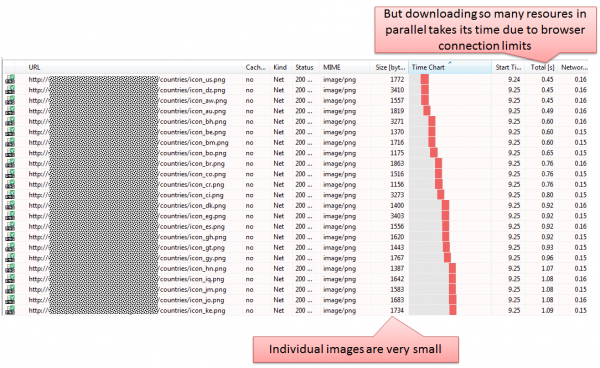The image size is (600, 368).
Task: Click the size value 3403
Action: pos(397,216)
